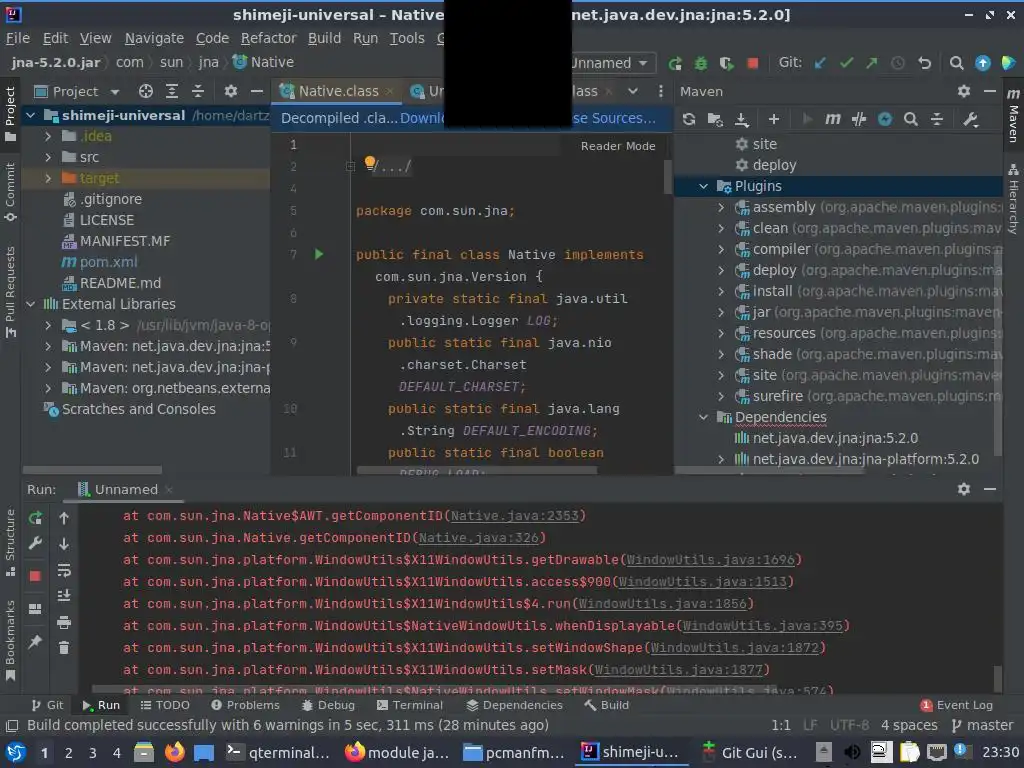Execute Maven goal 'm' icon

click(x=832, y=119)
